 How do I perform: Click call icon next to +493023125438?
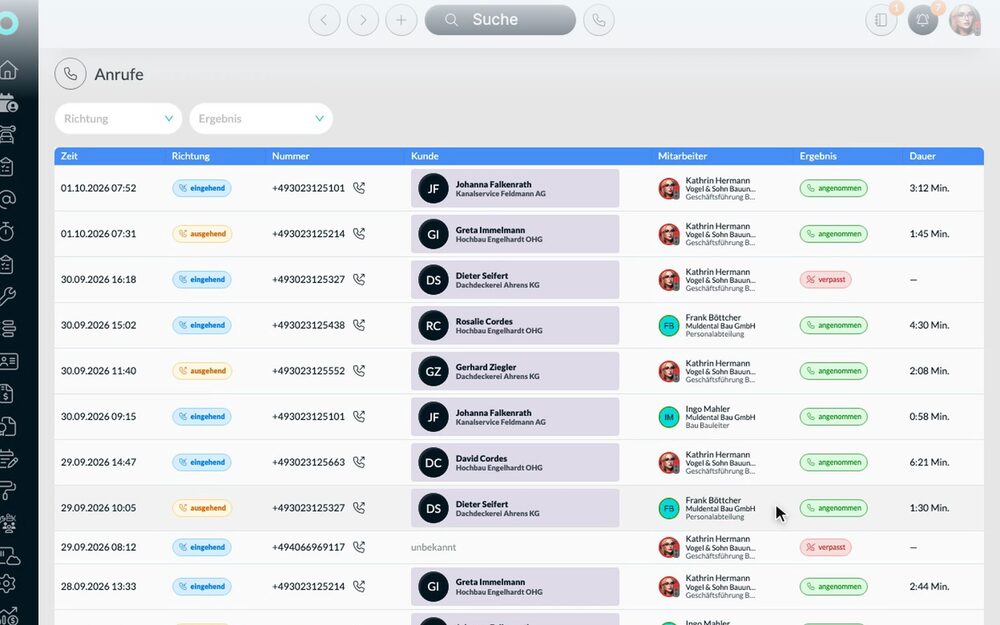359,325
